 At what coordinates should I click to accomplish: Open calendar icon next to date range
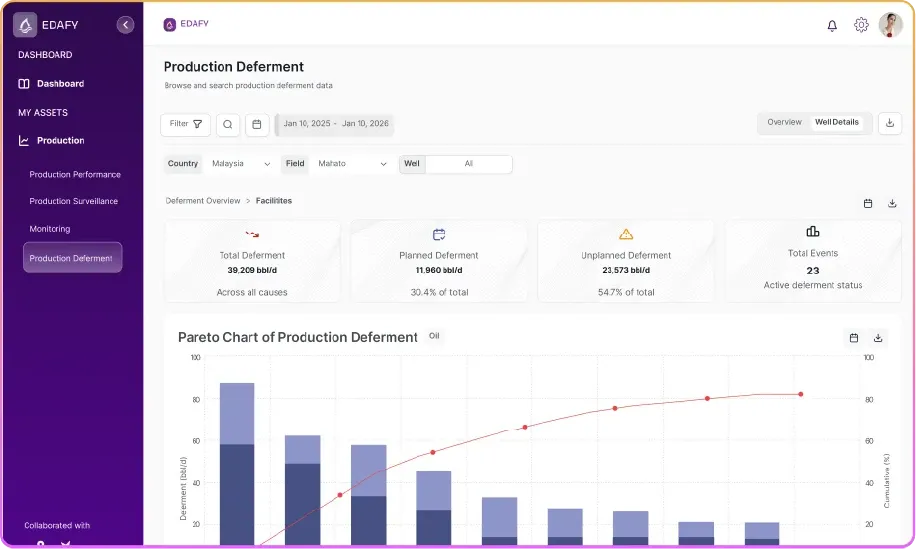coord(257,124)
